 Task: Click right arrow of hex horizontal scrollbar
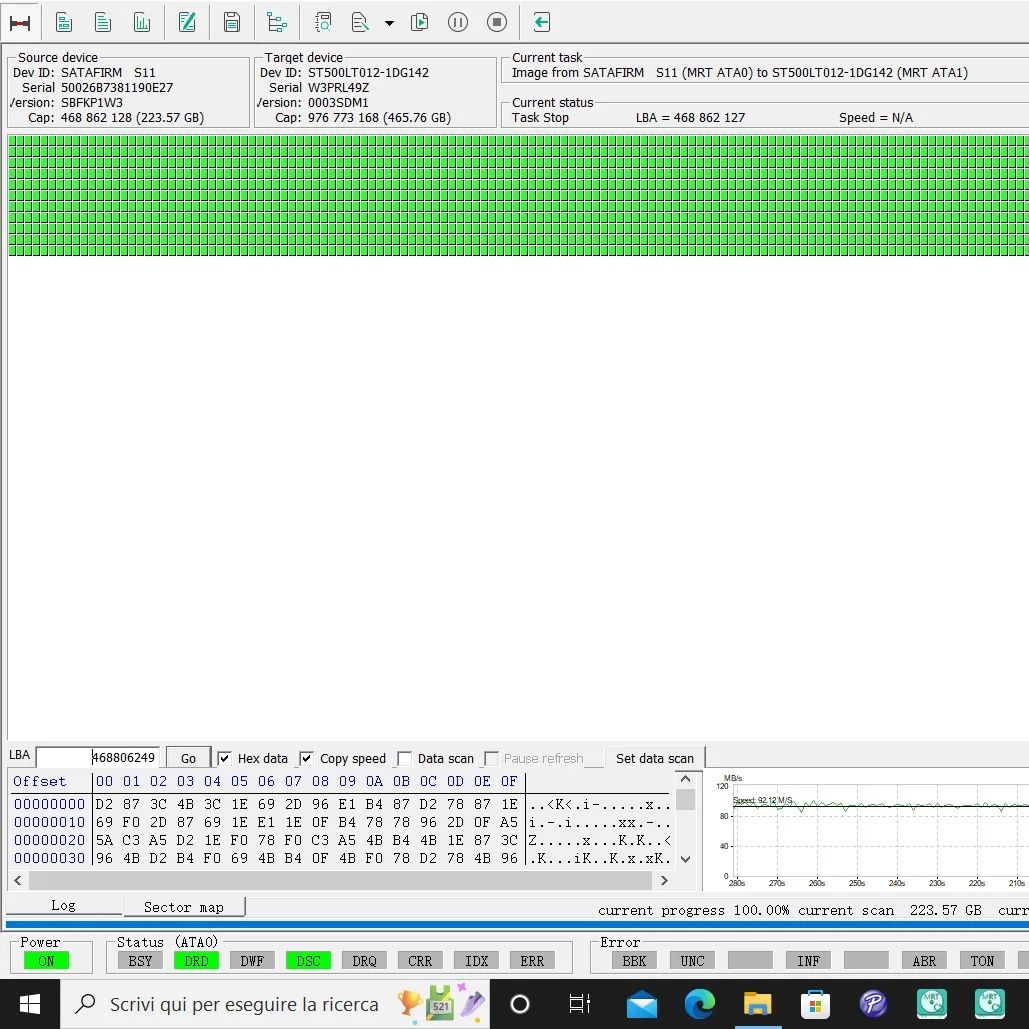pyautogui.click(x=664, y=881)
